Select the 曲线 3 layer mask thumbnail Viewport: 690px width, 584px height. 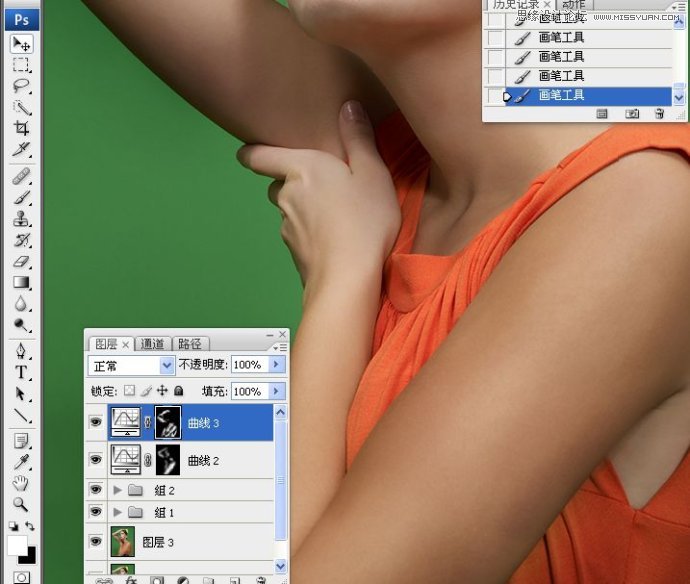168,422
